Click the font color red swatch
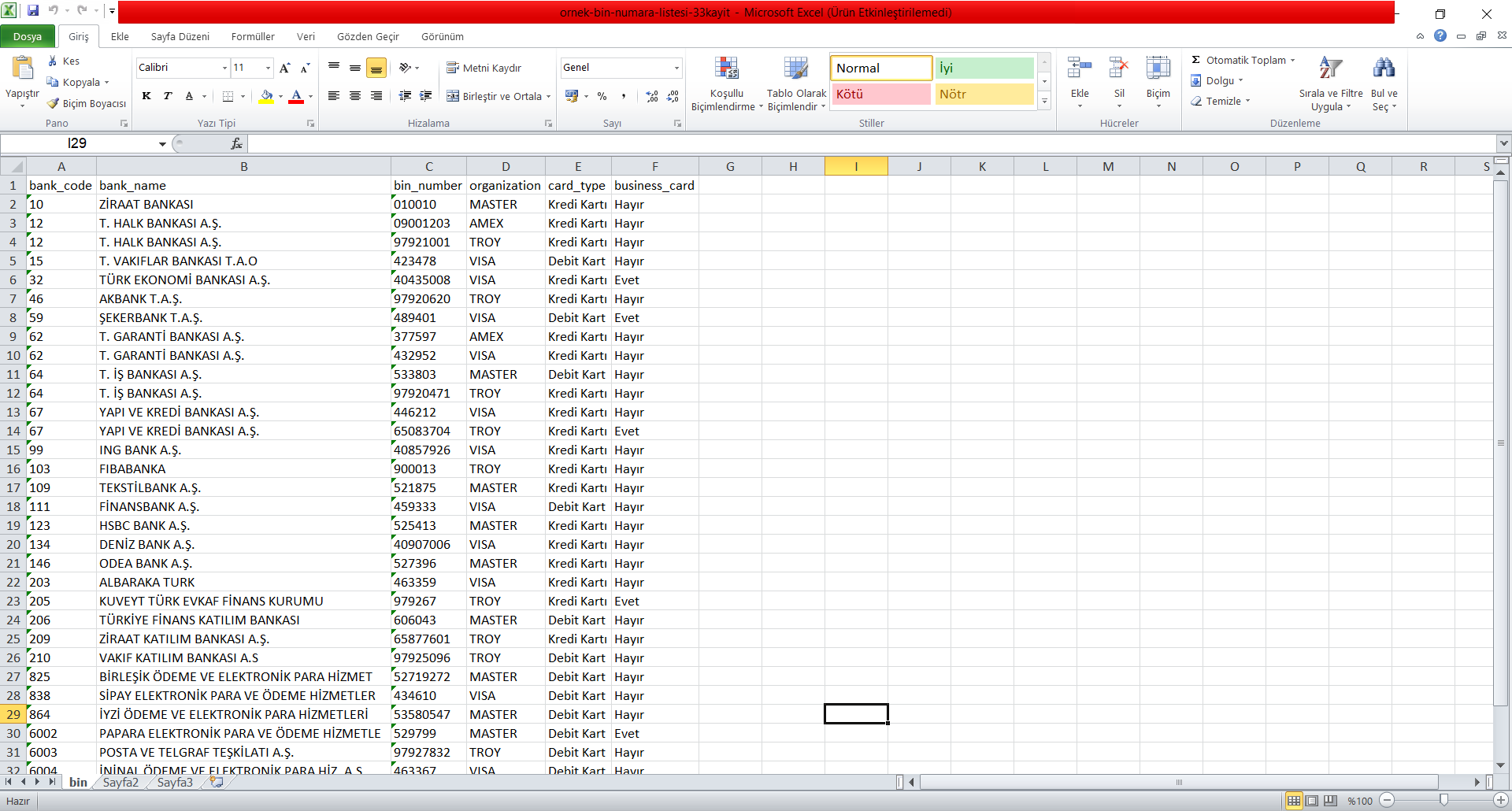The width and height of the screenshot is (1512, 811). pyautogui.click(x=296, y=97)
